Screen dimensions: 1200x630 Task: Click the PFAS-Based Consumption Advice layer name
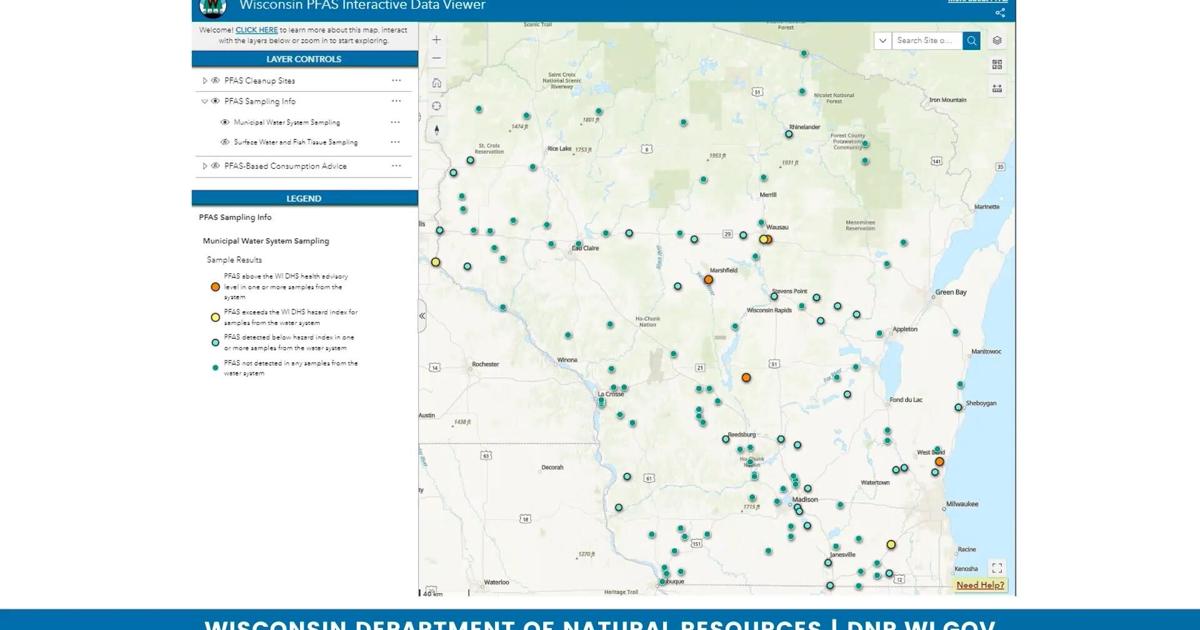click(x=285, y=166)
